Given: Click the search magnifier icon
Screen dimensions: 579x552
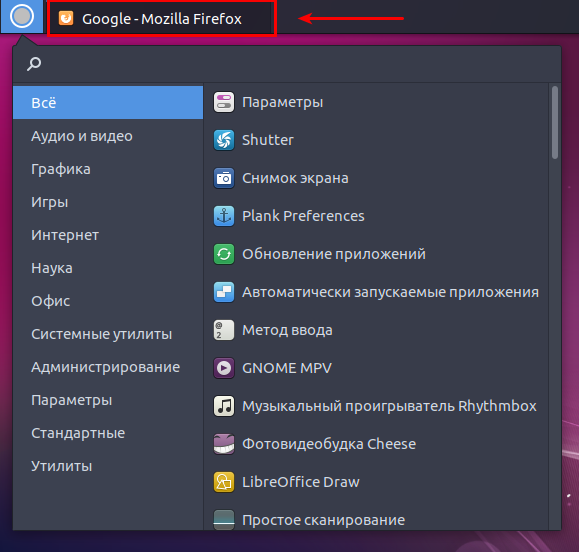Looking at the screenshot, I should pos(34,64).
